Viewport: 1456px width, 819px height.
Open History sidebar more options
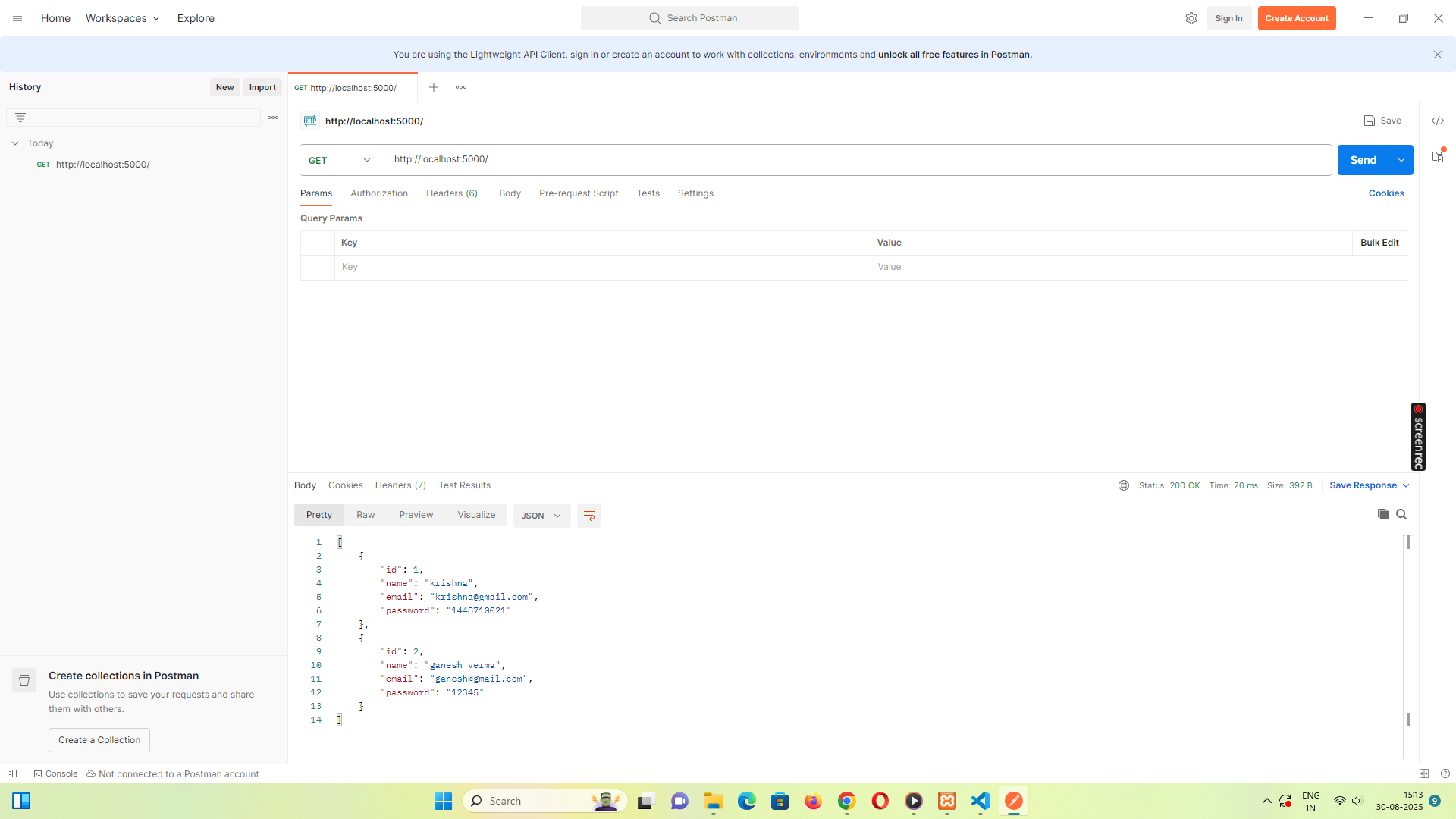pyautogui.click(x=273, y=118)
